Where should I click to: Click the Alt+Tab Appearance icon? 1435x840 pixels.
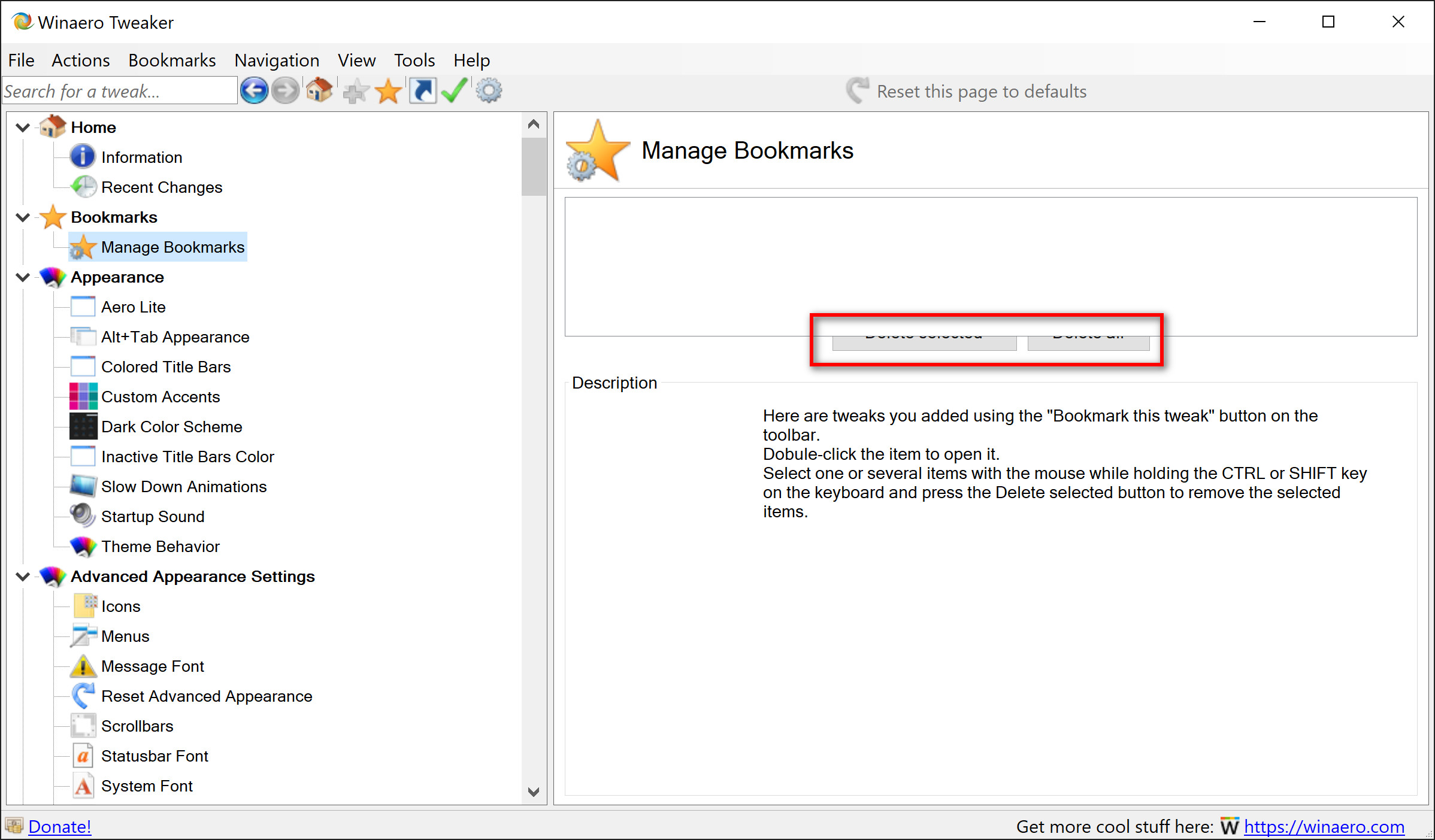click(x=83, y=336)
